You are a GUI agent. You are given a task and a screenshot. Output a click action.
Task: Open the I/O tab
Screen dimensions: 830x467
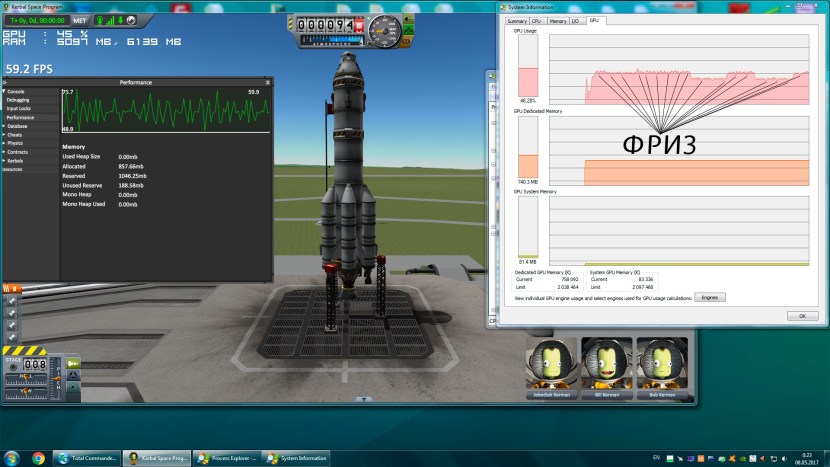tap(575, 20)
